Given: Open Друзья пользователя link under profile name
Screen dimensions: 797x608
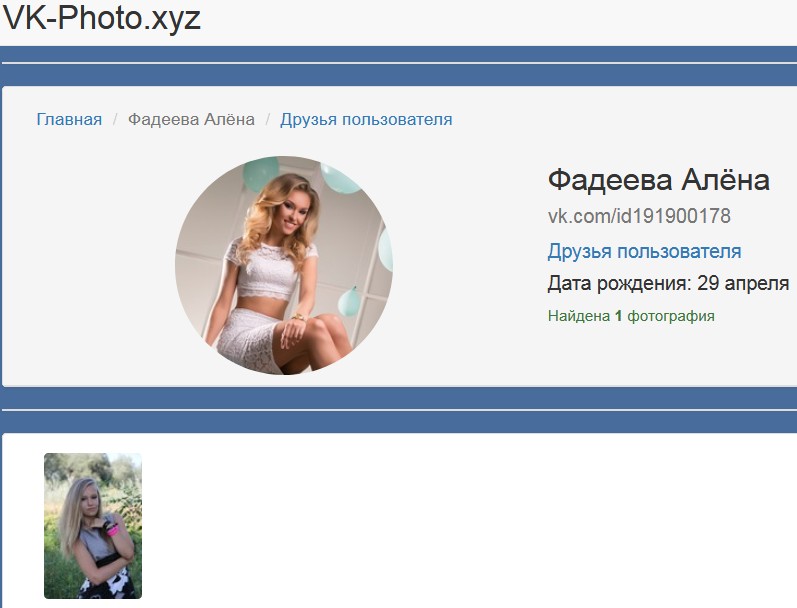Looking at the screenshot, I should [644, 251].
